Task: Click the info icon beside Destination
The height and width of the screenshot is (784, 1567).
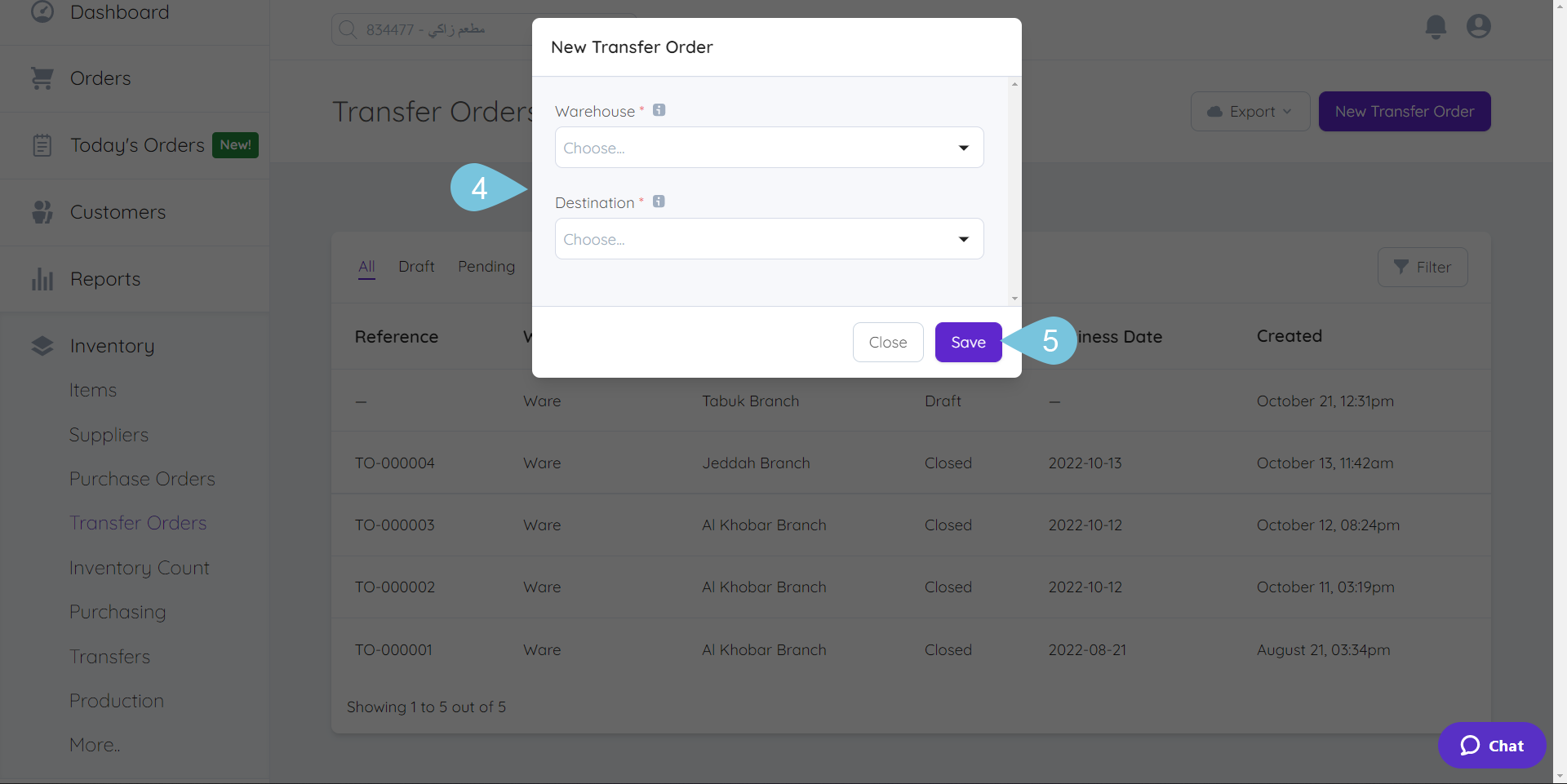Action: tap(659, 201)
